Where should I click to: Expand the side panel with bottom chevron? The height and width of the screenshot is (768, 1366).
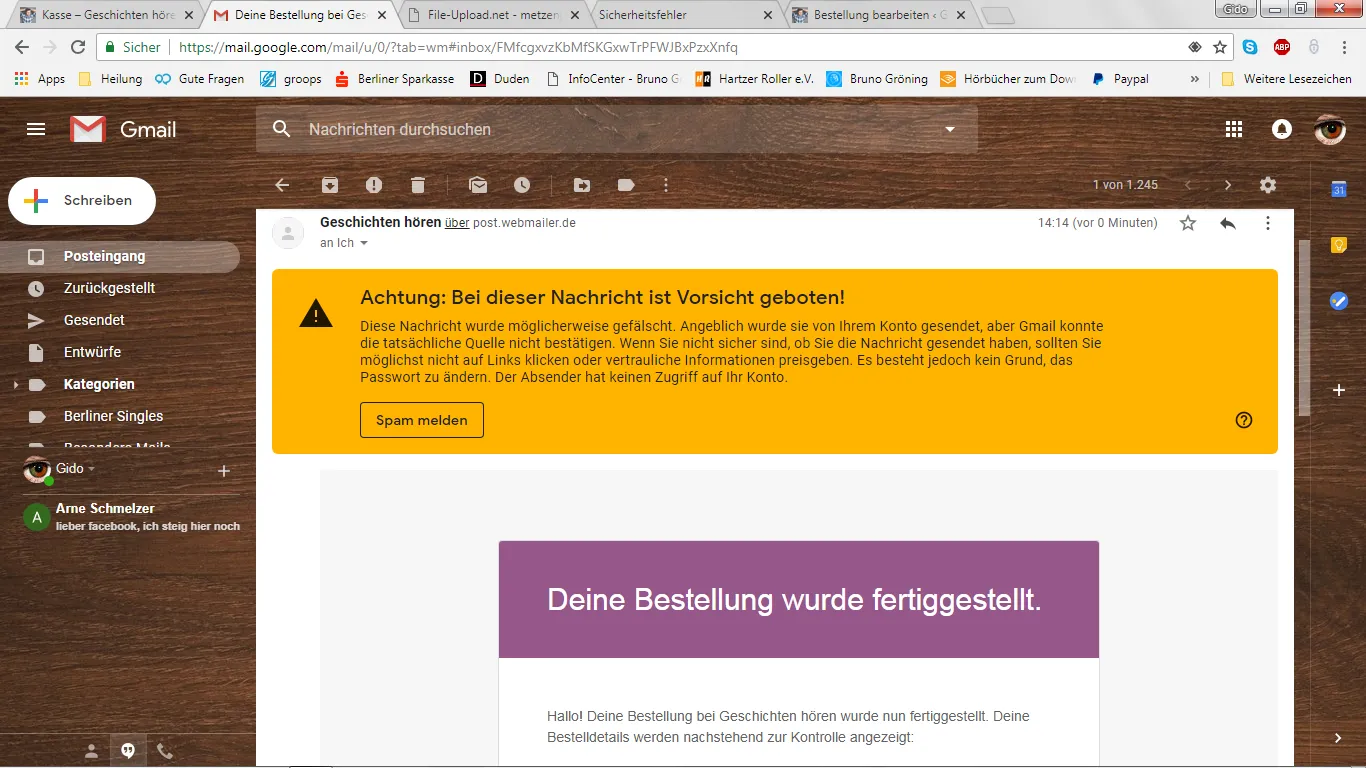tap(1339, 738)
